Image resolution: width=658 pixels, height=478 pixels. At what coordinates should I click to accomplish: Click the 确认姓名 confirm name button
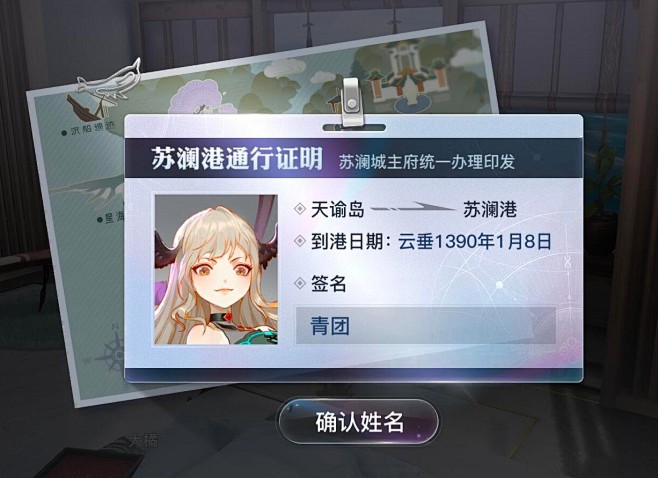click(x=359, y=421)
